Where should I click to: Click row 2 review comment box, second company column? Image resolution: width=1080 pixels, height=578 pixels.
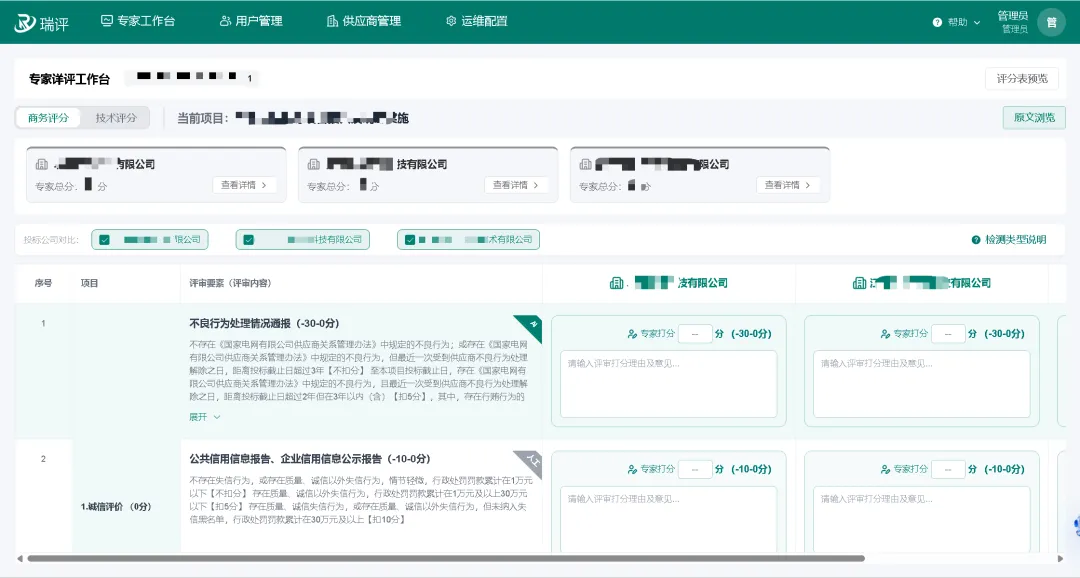[922, 519]
